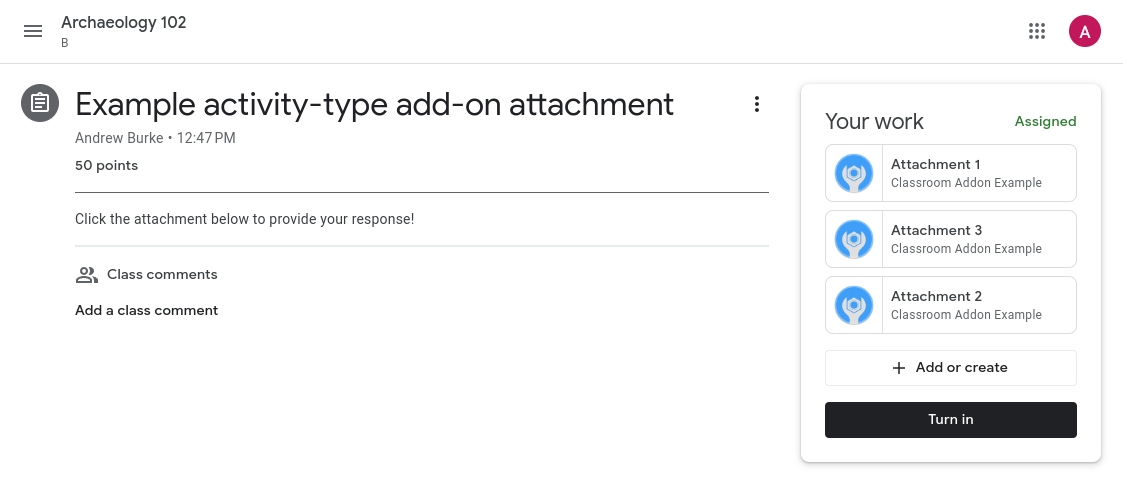Open the three-dot assignment options menu

click(x=757, y=104)
